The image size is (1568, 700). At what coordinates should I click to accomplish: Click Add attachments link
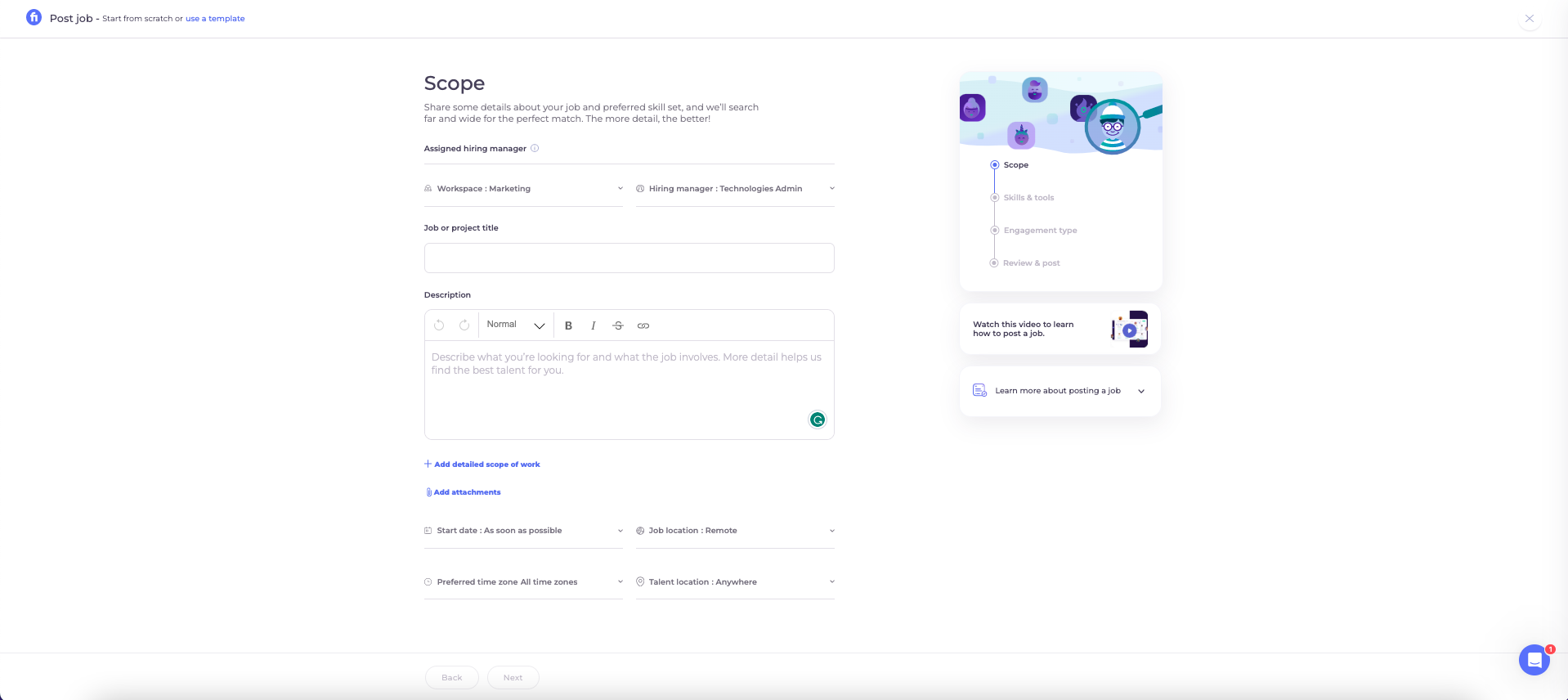coord(464,492)
